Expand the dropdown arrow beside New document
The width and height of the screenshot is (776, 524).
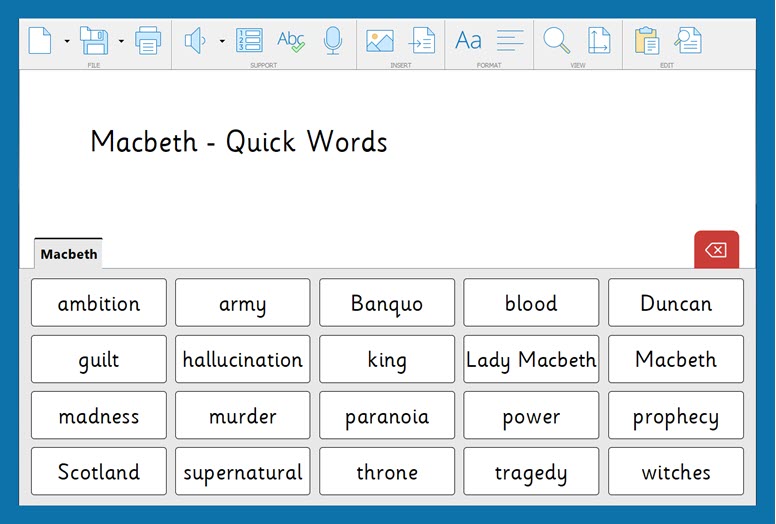(x=67, y=41)
